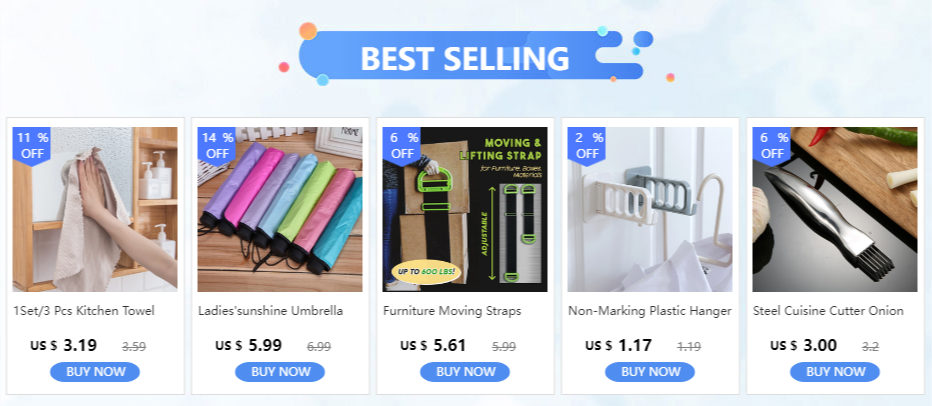Image resolution: width=932 pixels, height=406 pixels.
Task: Click the 6% OFF badge on Moving Straps
Action: coord(402,146)
